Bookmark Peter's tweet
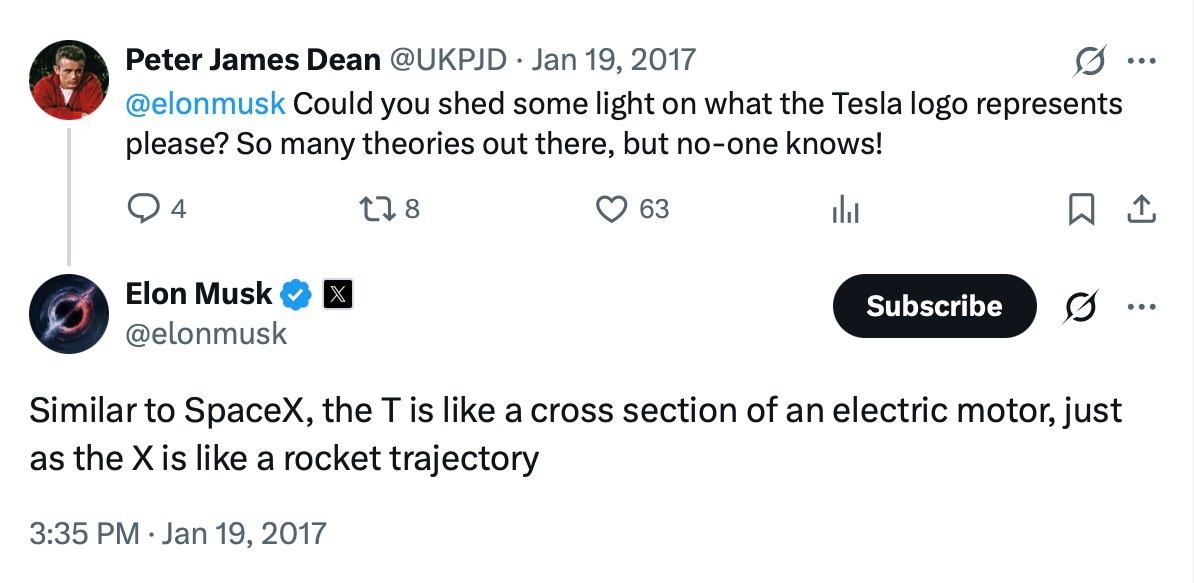1194x583 pixels. (x=1080, y=208)
